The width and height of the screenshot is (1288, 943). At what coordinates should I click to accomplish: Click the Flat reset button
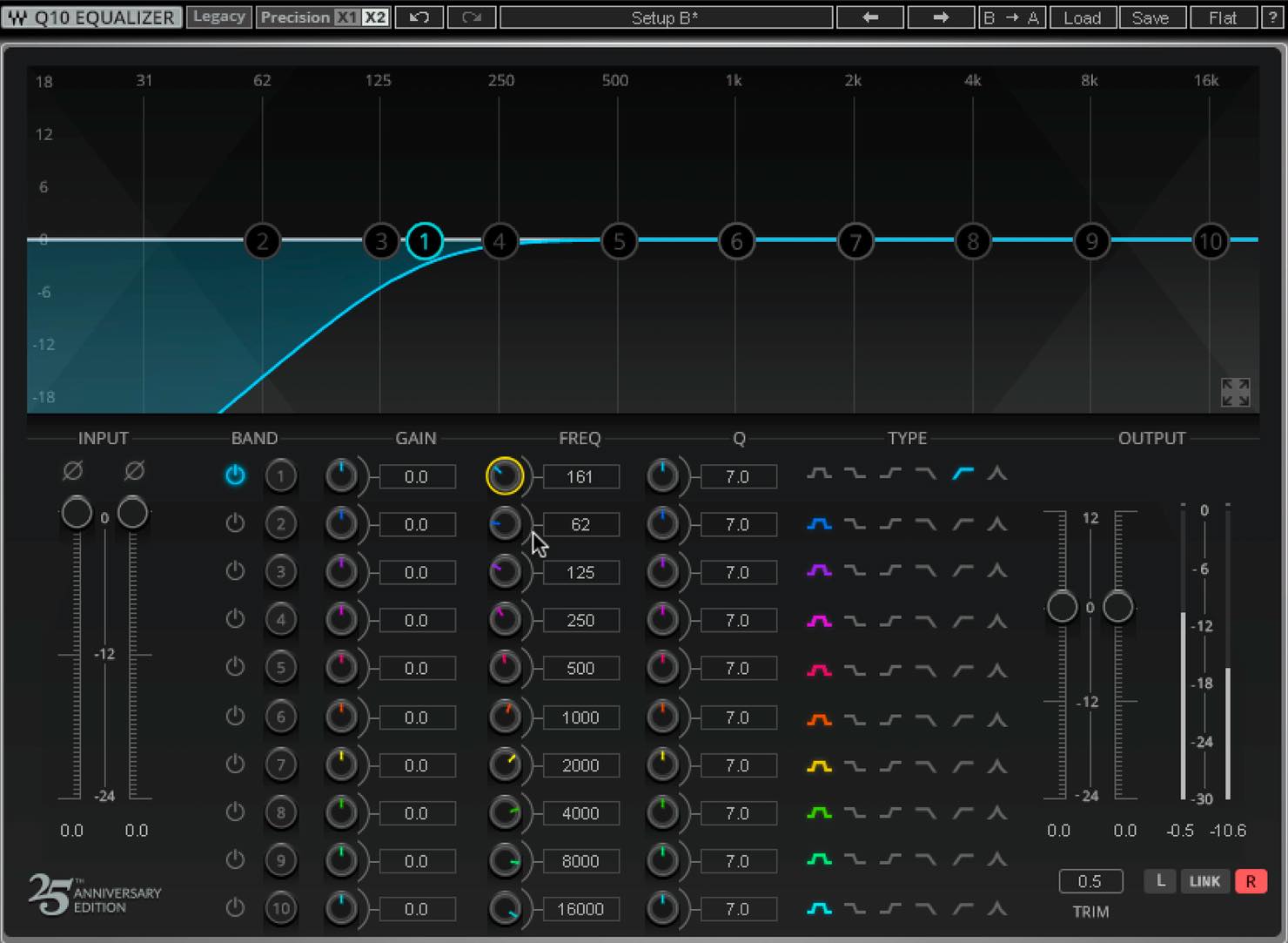1222,17
